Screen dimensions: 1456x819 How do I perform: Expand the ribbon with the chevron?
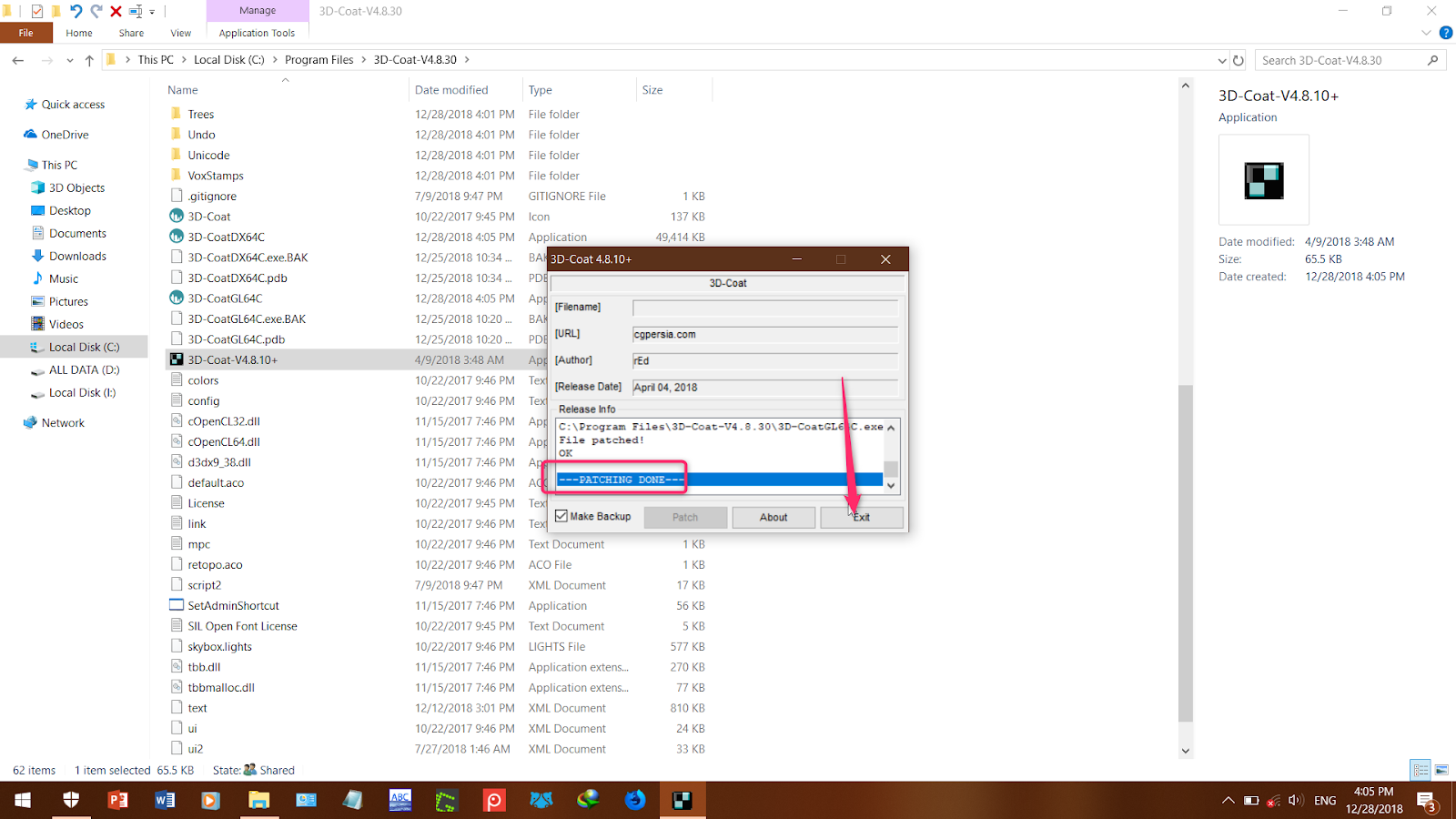tap(1426, 33)
